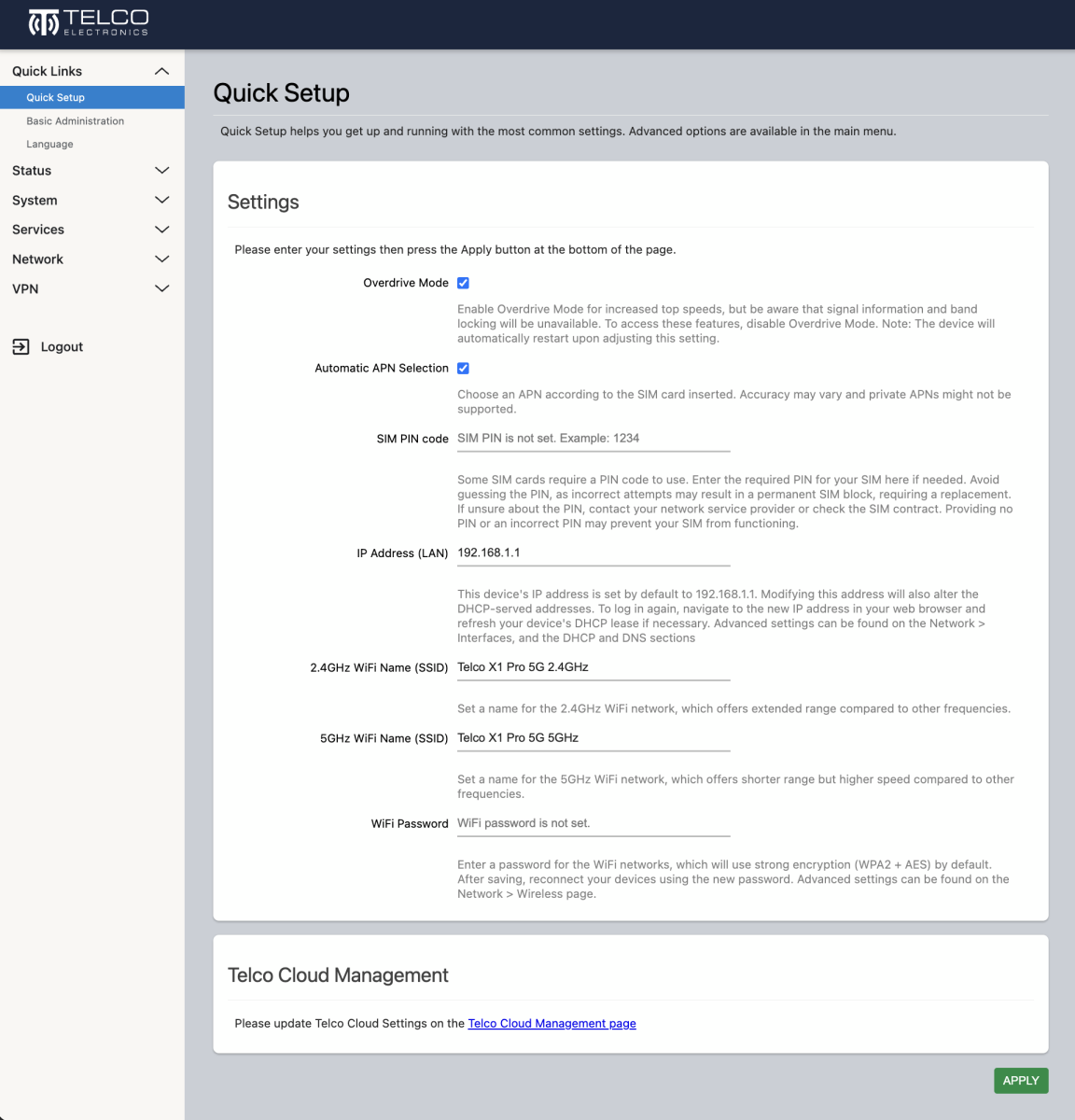Click the green APPLY button

(x=1021, y=1081)
